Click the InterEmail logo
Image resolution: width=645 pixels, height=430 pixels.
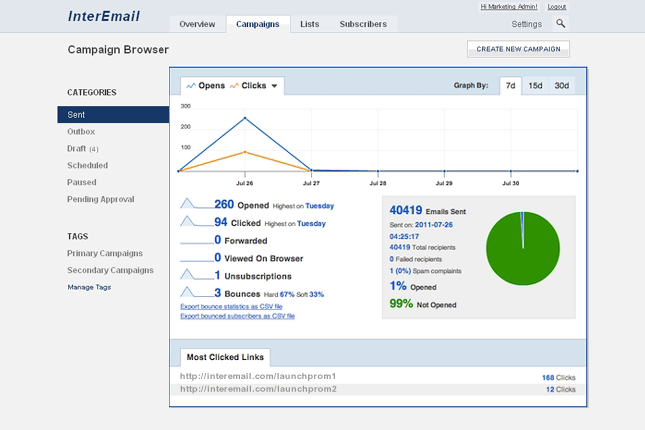(x=104, y=16)
